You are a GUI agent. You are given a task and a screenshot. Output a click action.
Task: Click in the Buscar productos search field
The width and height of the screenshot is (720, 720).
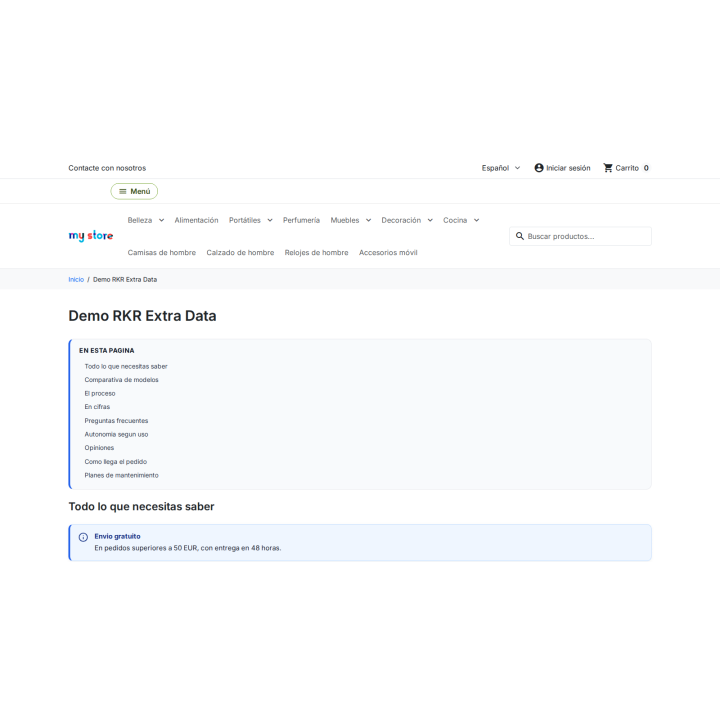point(580,236)
